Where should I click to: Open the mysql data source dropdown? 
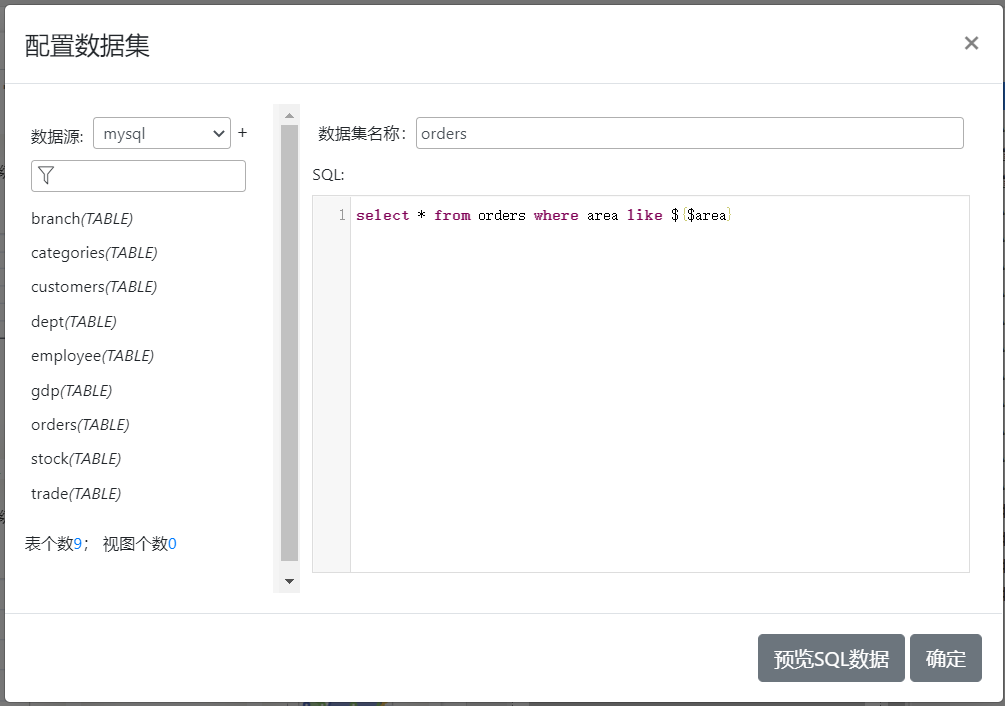(162, 133)
